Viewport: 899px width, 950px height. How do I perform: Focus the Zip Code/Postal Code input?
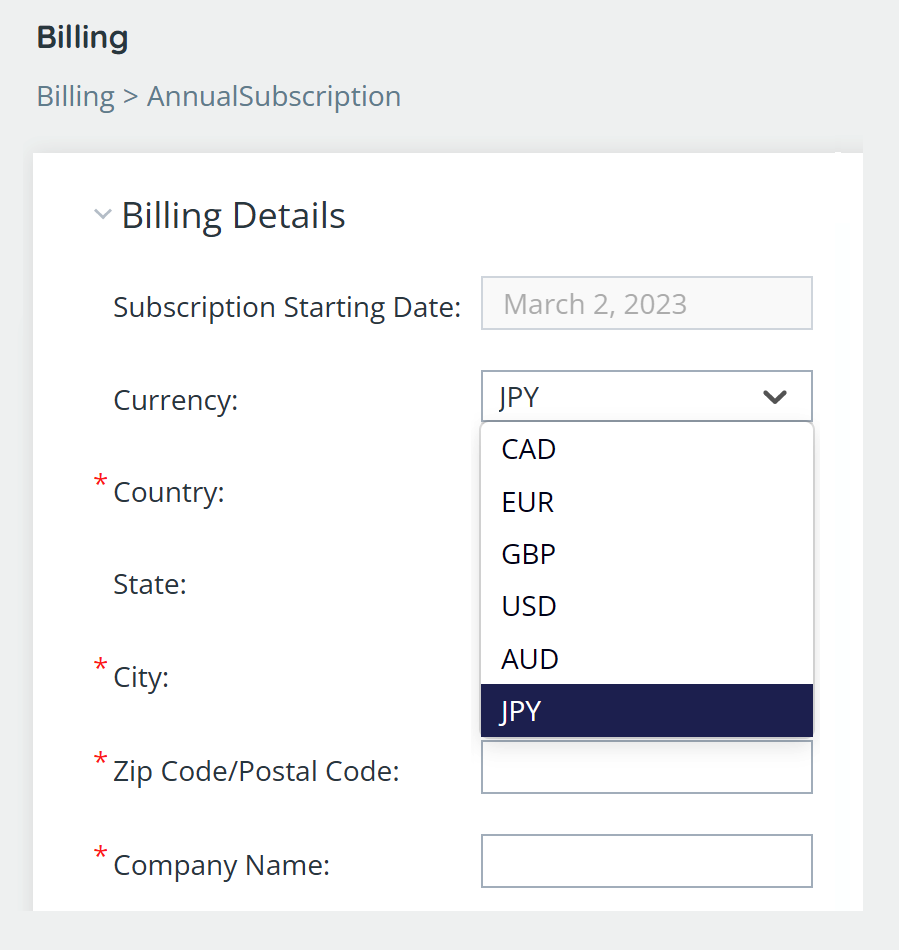(x=646, y=767)
